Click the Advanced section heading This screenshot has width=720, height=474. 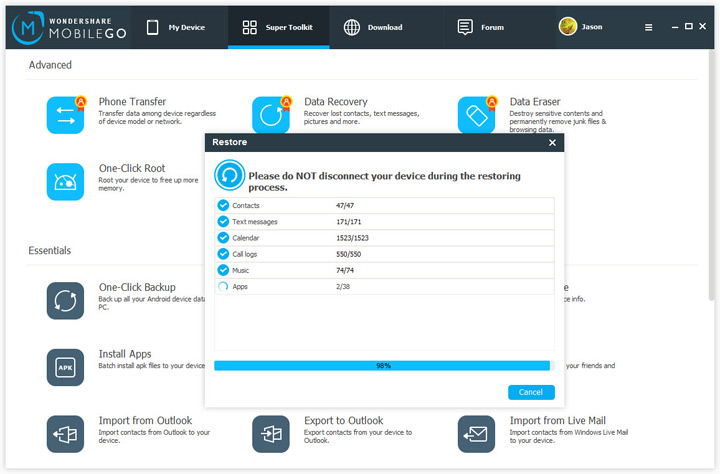click(x=50, y=65)
